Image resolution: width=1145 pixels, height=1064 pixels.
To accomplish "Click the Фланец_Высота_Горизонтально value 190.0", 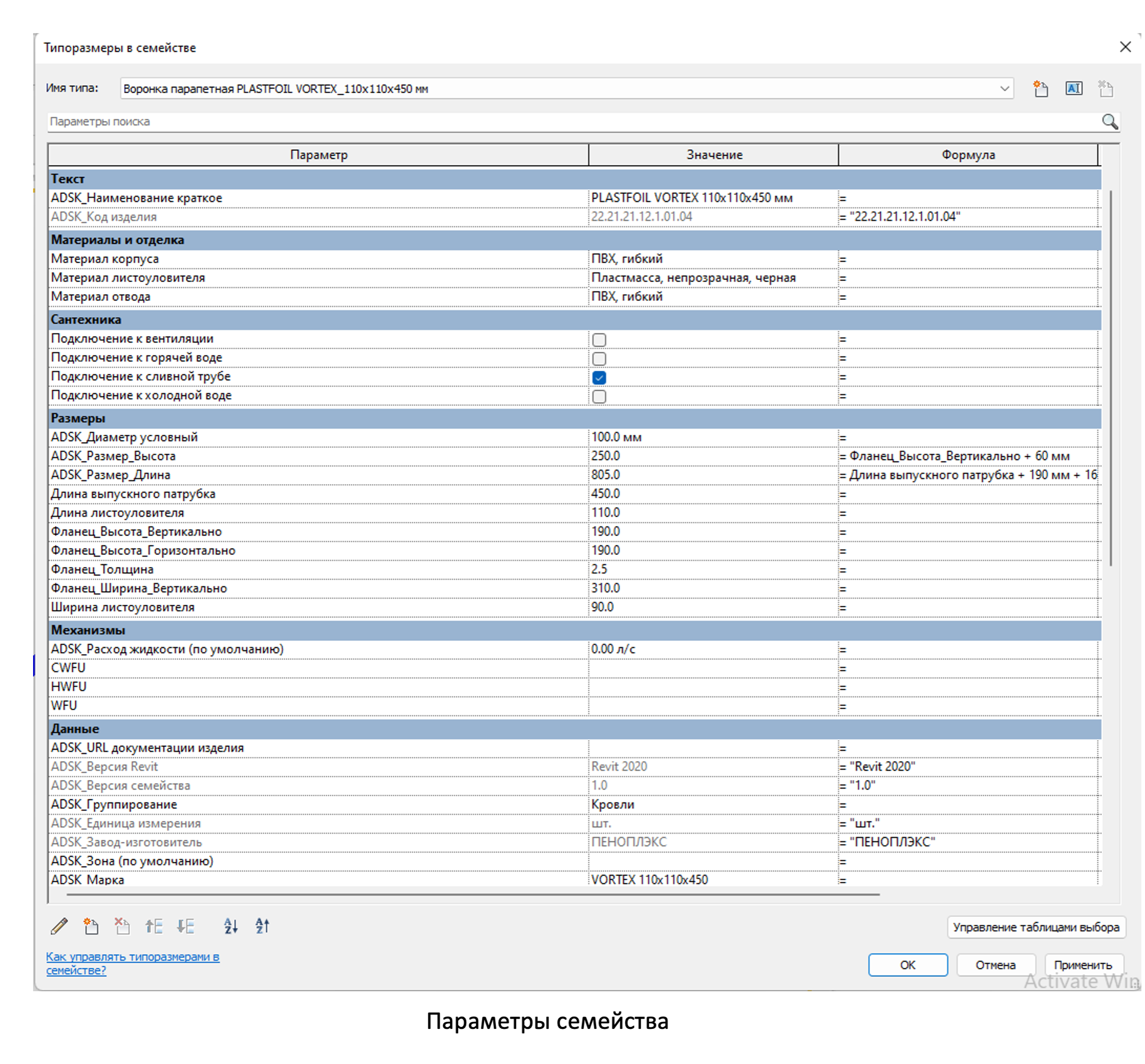I will [x=713, y=550].
